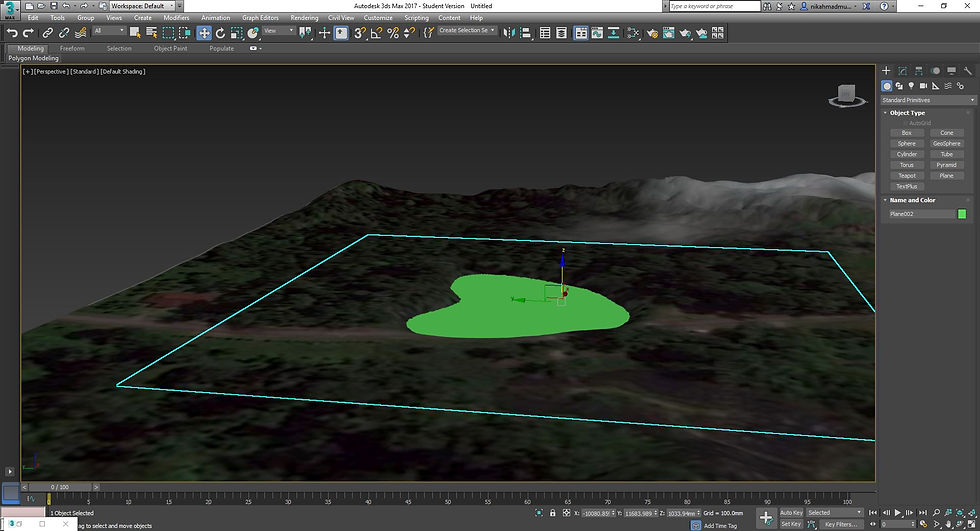
Task: Open the Create Selection Set dropdown
Action: (x=467, y=31)
